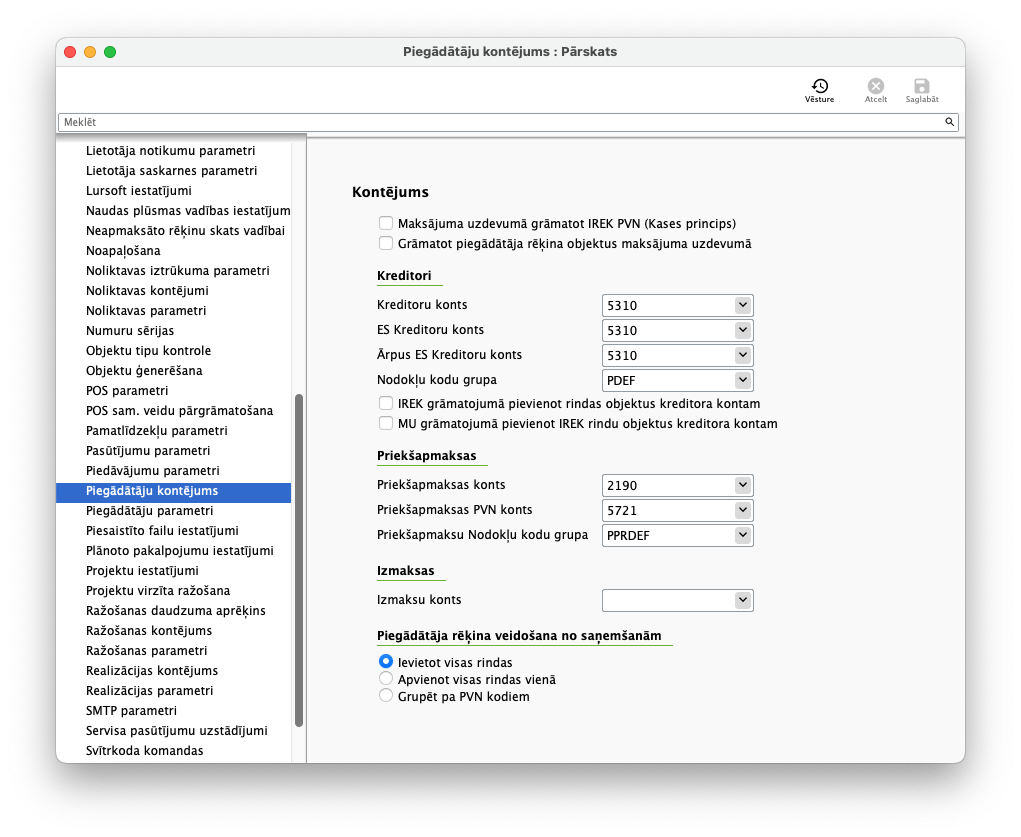
Task: Open SMTP parametri in sidebar list
Action: click(131, 711)
